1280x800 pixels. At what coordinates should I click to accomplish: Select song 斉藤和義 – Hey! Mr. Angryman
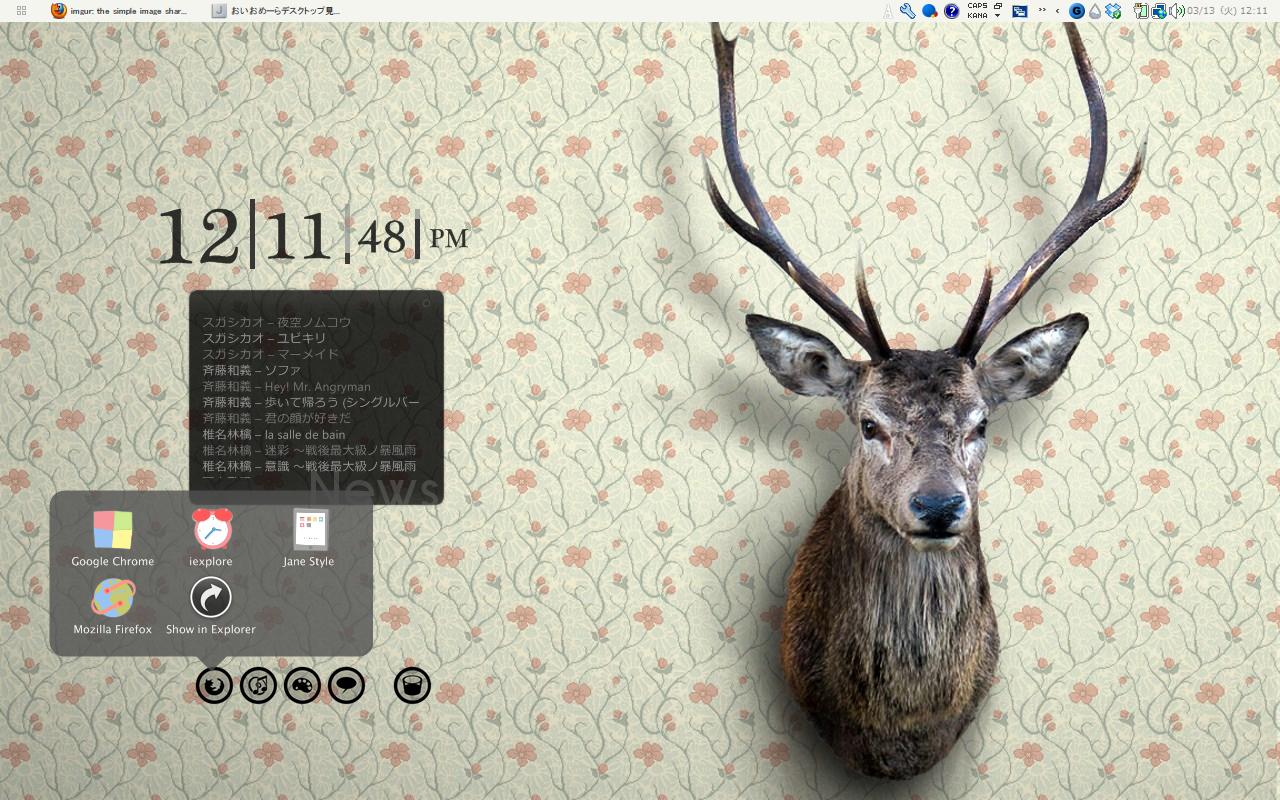(x=287, y=386)
